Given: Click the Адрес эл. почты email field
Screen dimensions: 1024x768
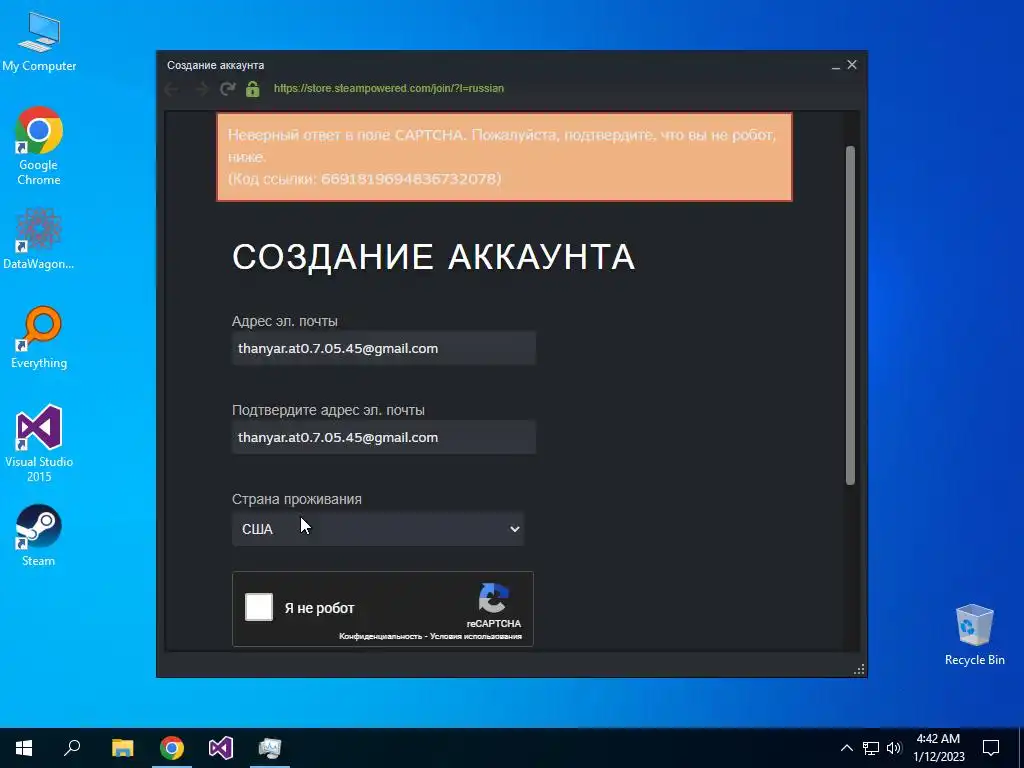Looking at the screenshot, I should pos(384,348).
